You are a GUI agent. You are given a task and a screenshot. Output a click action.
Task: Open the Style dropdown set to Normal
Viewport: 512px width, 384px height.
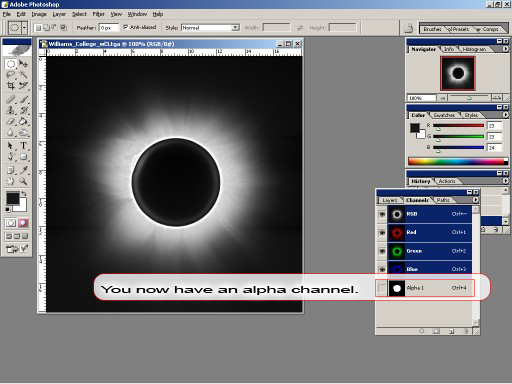click(x=210, y=28)
